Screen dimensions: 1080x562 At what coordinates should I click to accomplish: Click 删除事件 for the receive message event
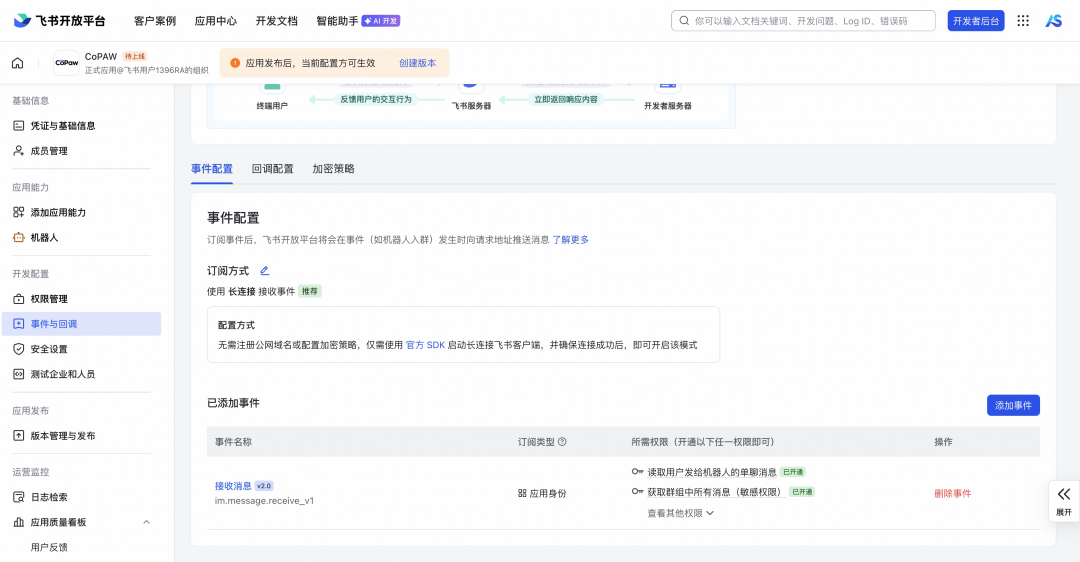pyautogui.click(x=952, y=493)
